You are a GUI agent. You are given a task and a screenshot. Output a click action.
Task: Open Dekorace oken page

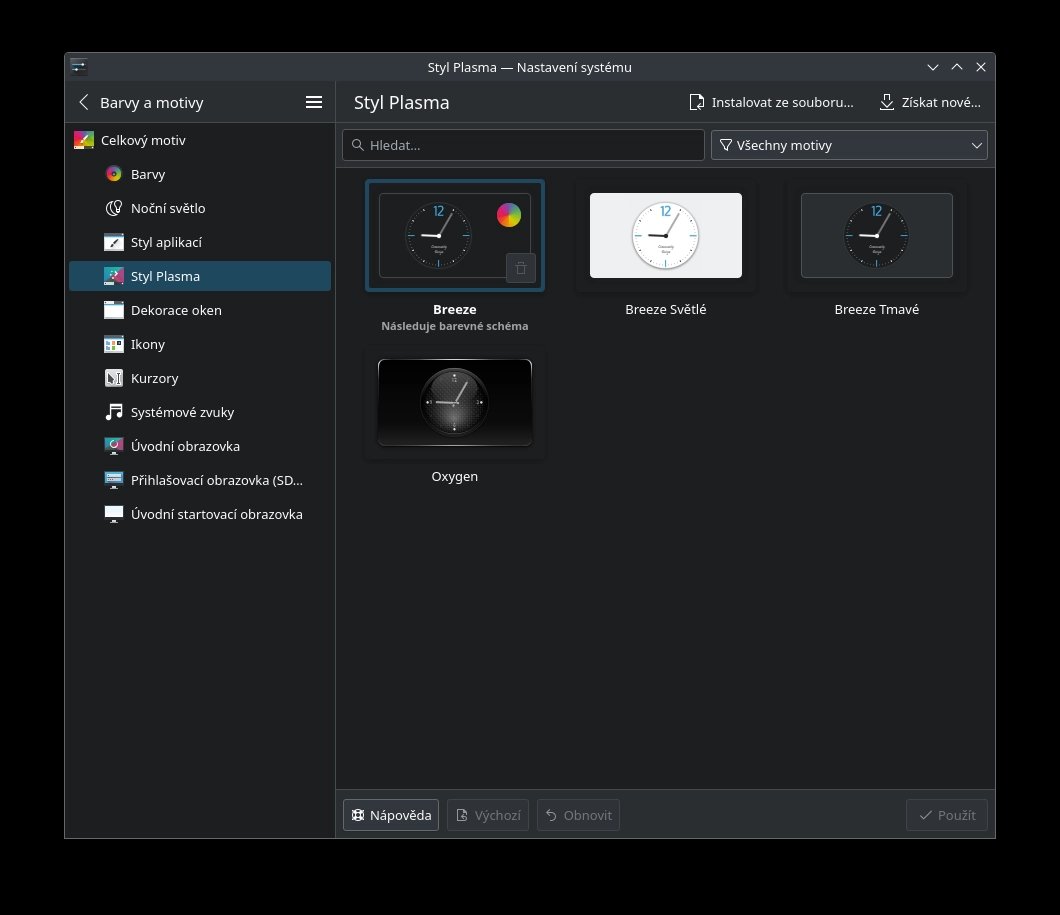[x=200, y=310]
